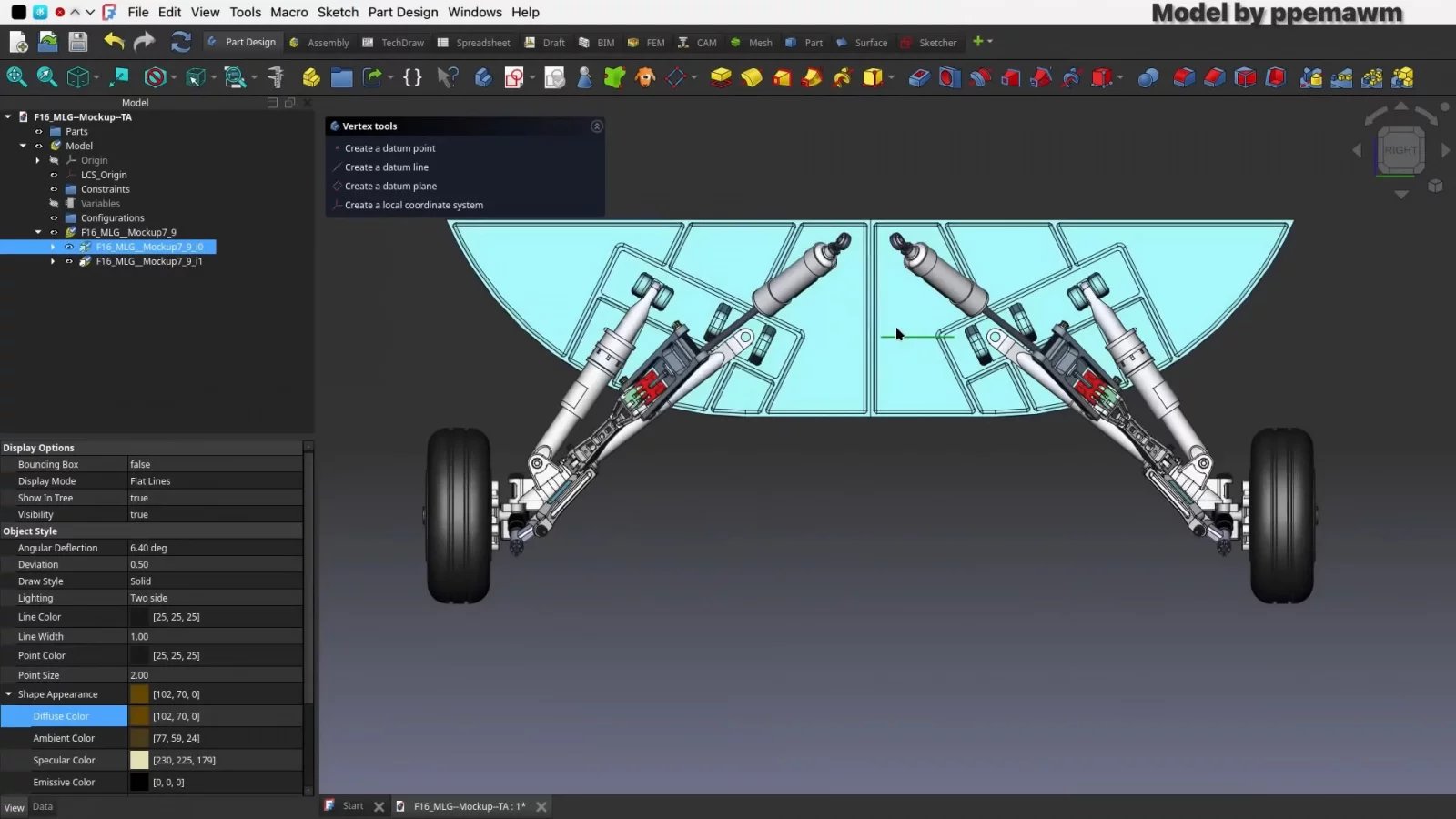Viewport: 1456px width, 819px height.
Task: Click Create a local coordinate system
Action: [x=413, y=205]
